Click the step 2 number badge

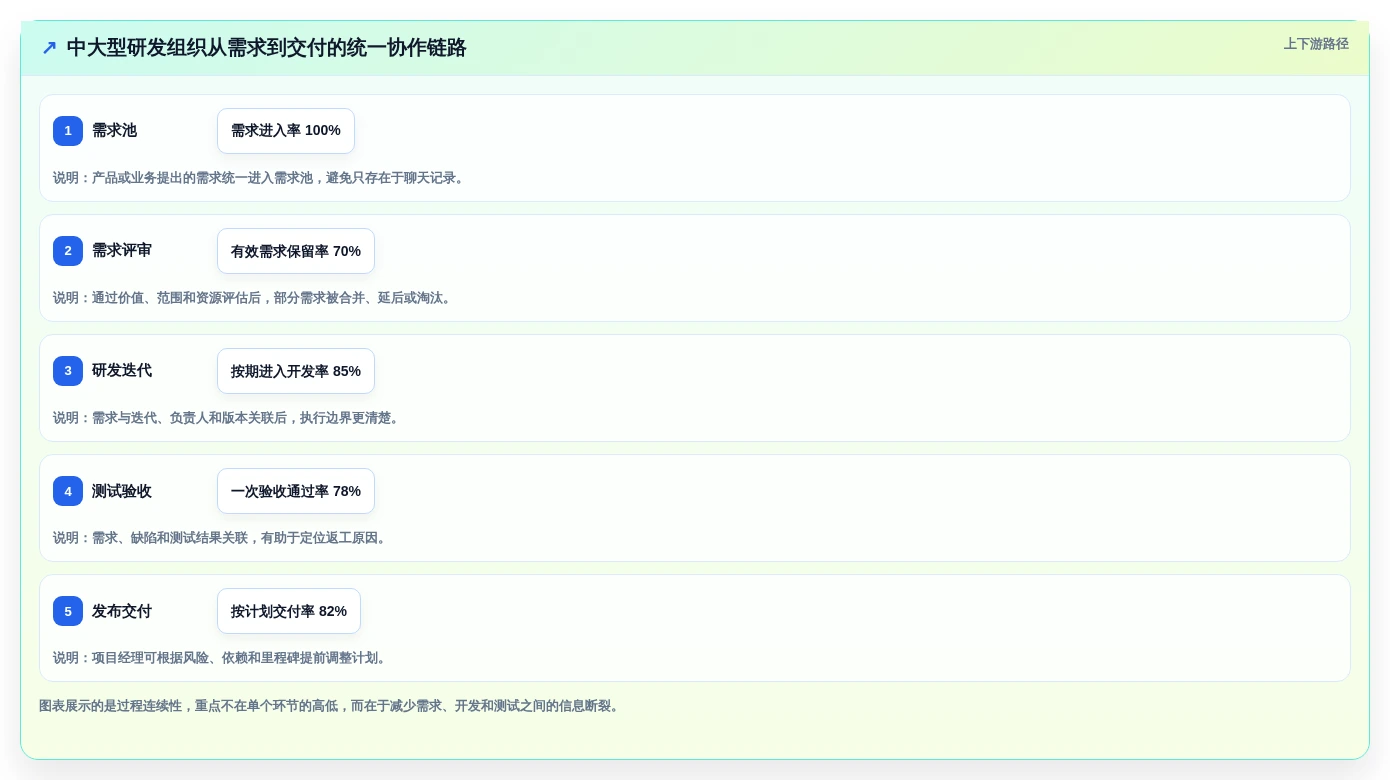(68, 251)
